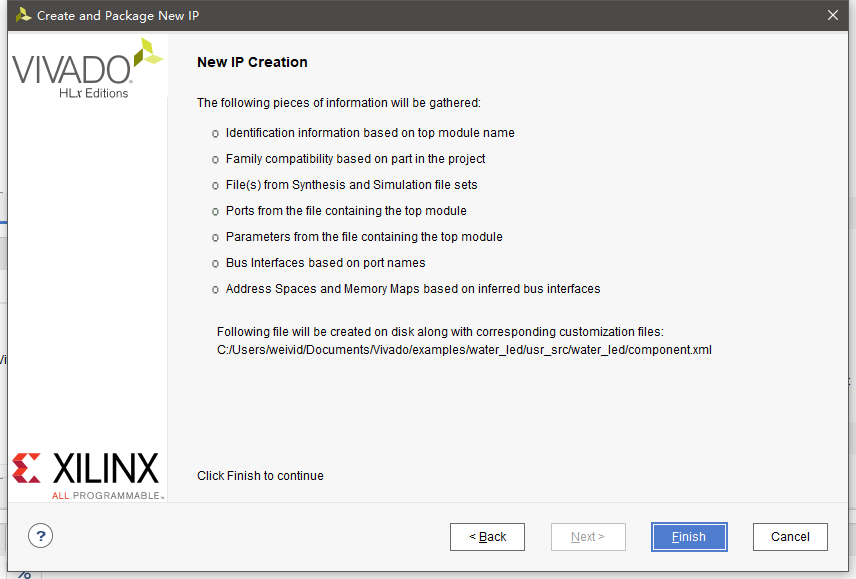This screenshot has height=579, width=856.
Task: Click 'File(s) from Synthesis and Simulation file sets'
Action: coord(352,185)
